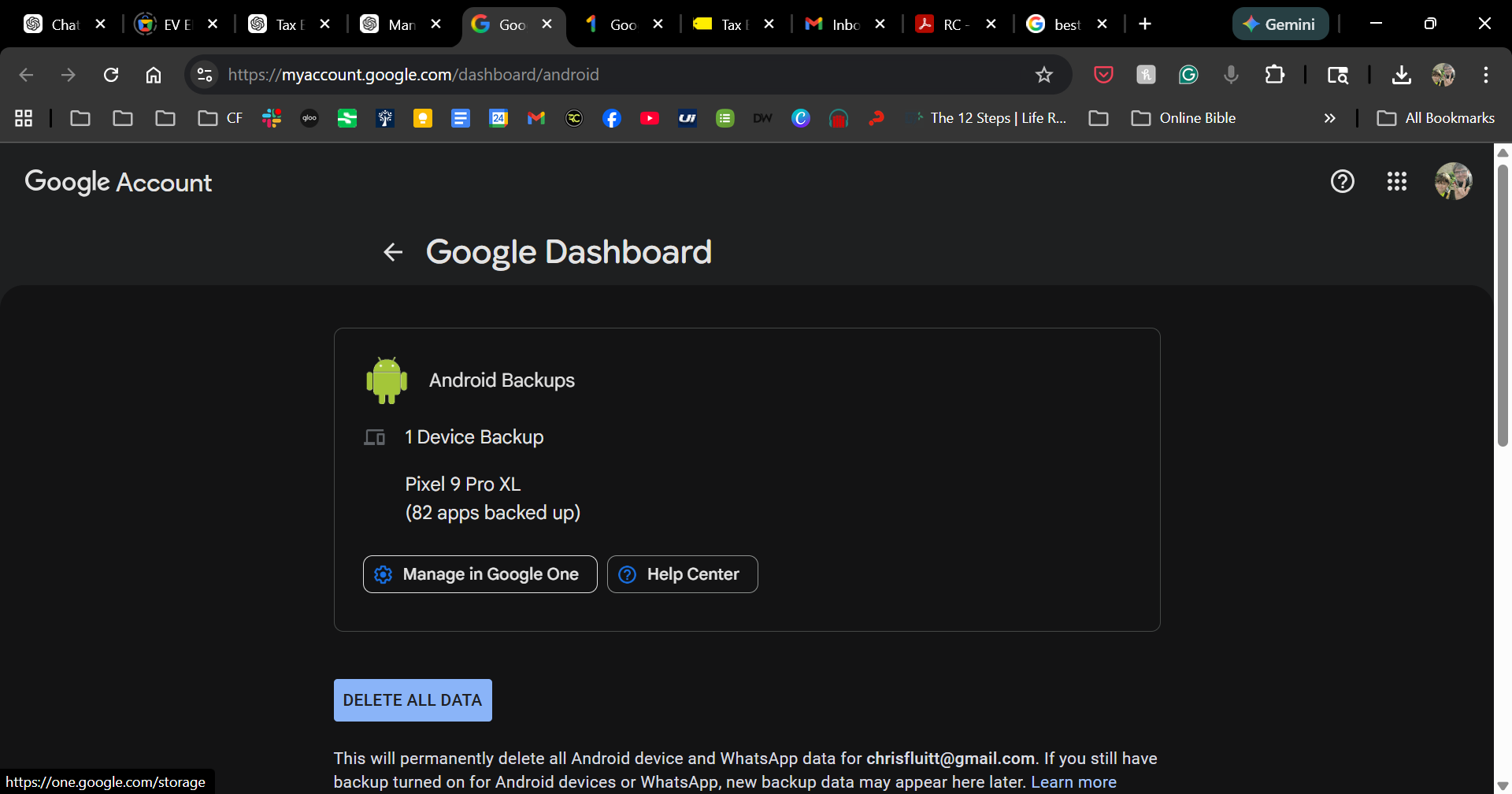Open the Online Bible bookmark folder
1512x794 pixels.
tap(1184, 118)
